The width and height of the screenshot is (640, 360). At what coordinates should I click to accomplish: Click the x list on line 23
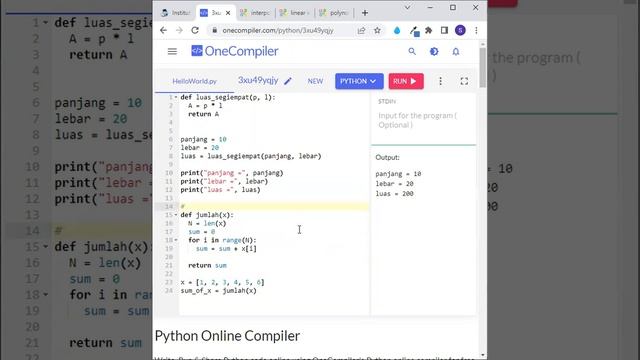(222, 282)
